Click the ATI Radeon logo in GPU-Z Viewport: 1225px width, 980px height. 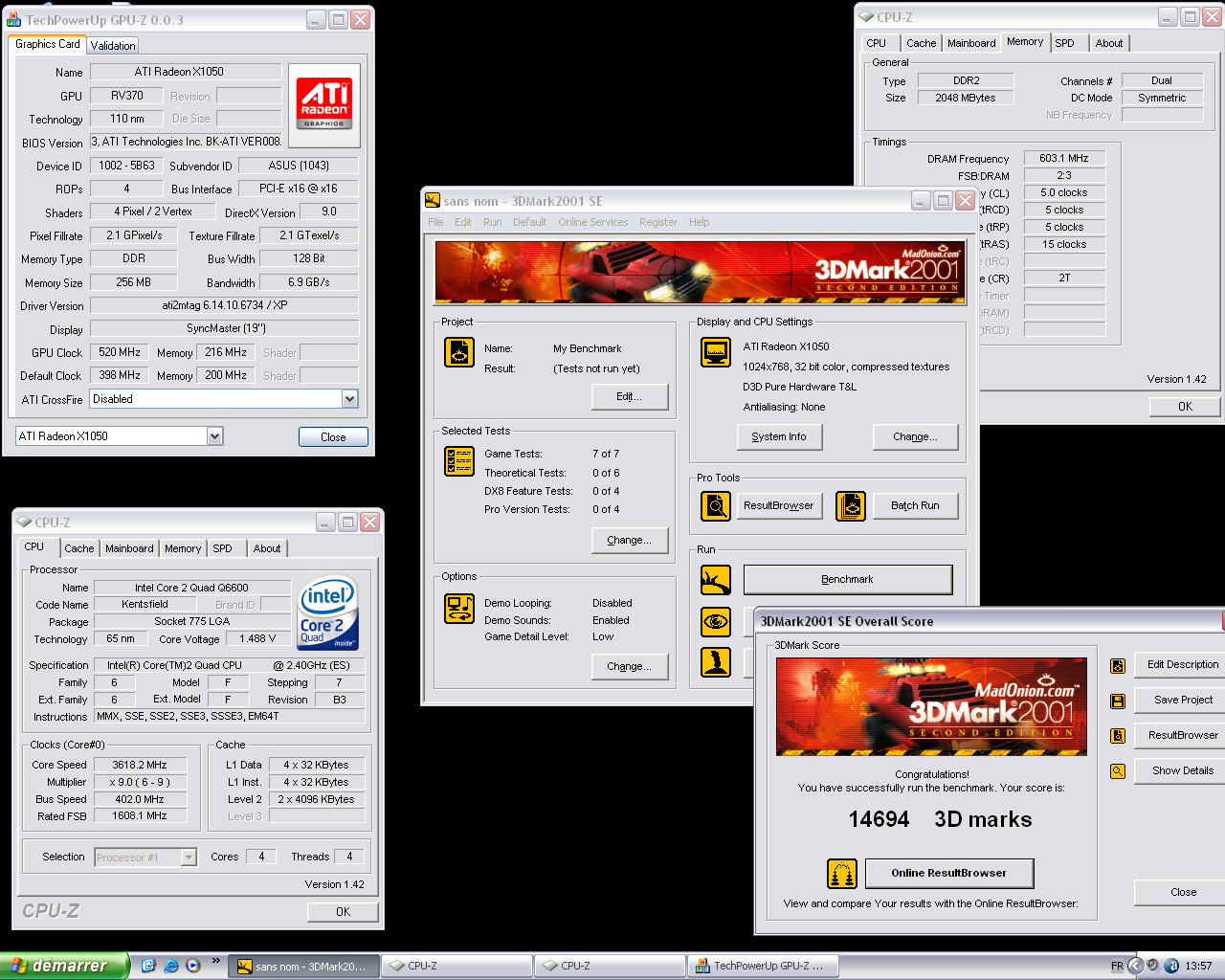click(324, 103)
